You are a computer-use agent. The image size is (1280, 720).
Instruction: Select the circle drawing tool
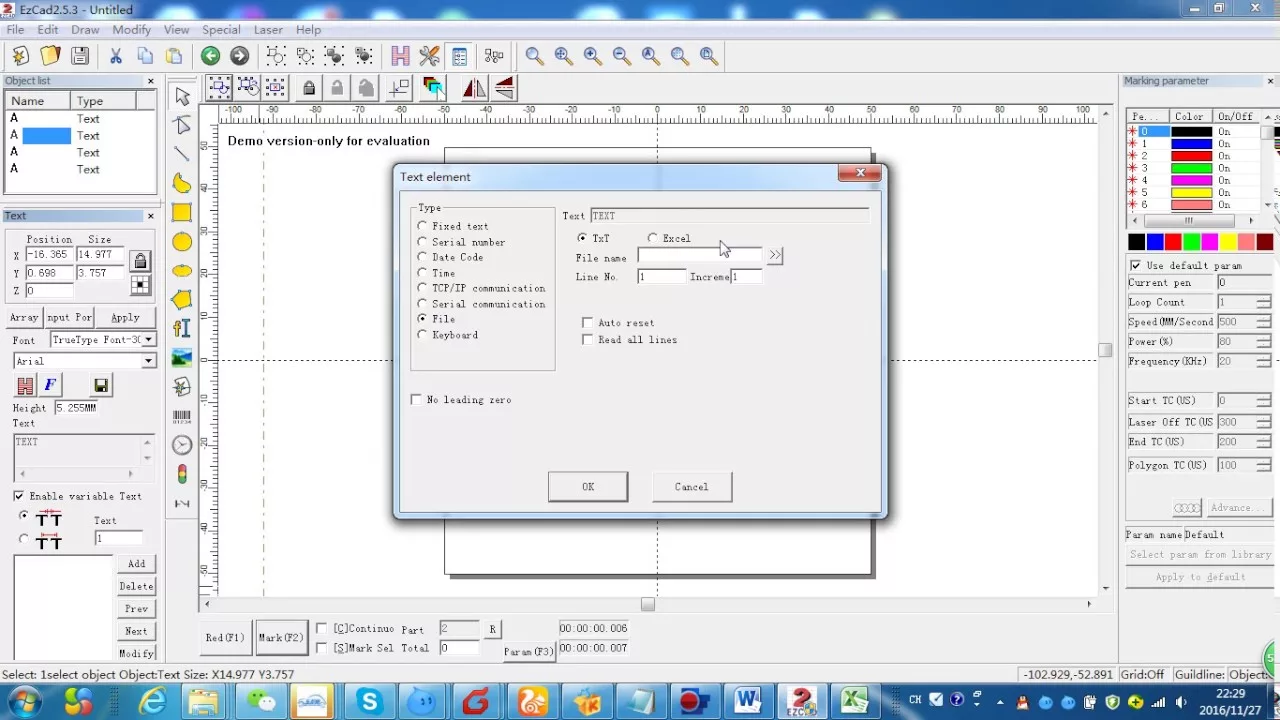[182, 241]
